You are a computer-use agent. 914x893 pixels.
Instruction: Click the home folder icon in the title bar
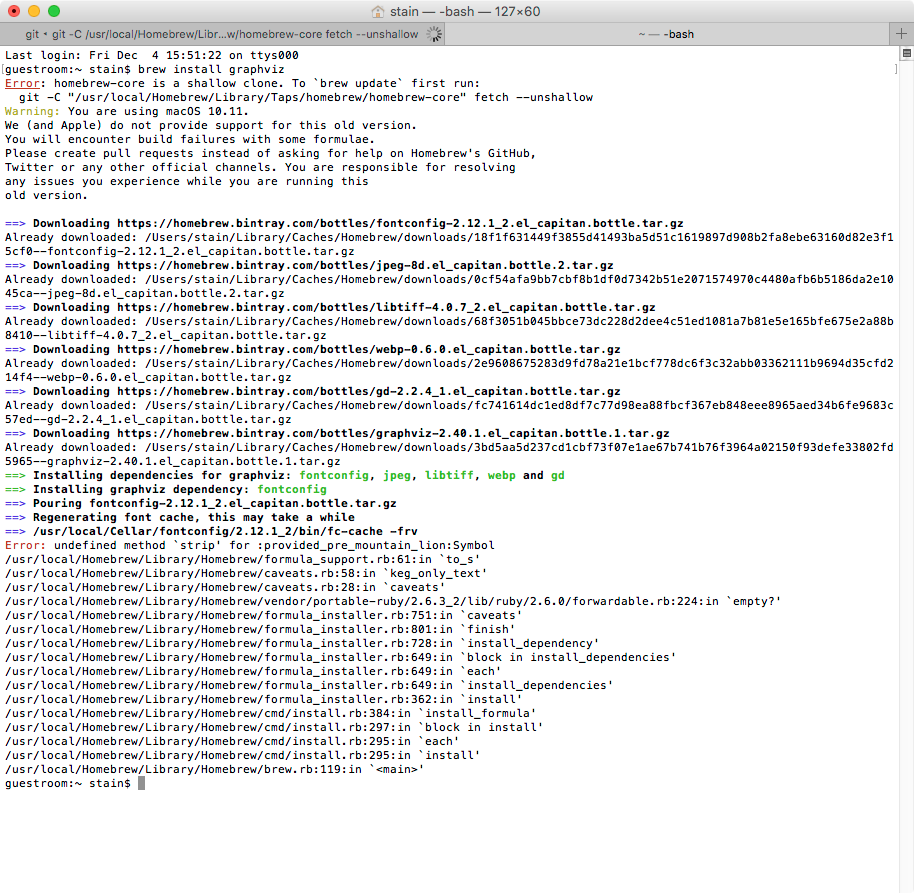[378, 12]
